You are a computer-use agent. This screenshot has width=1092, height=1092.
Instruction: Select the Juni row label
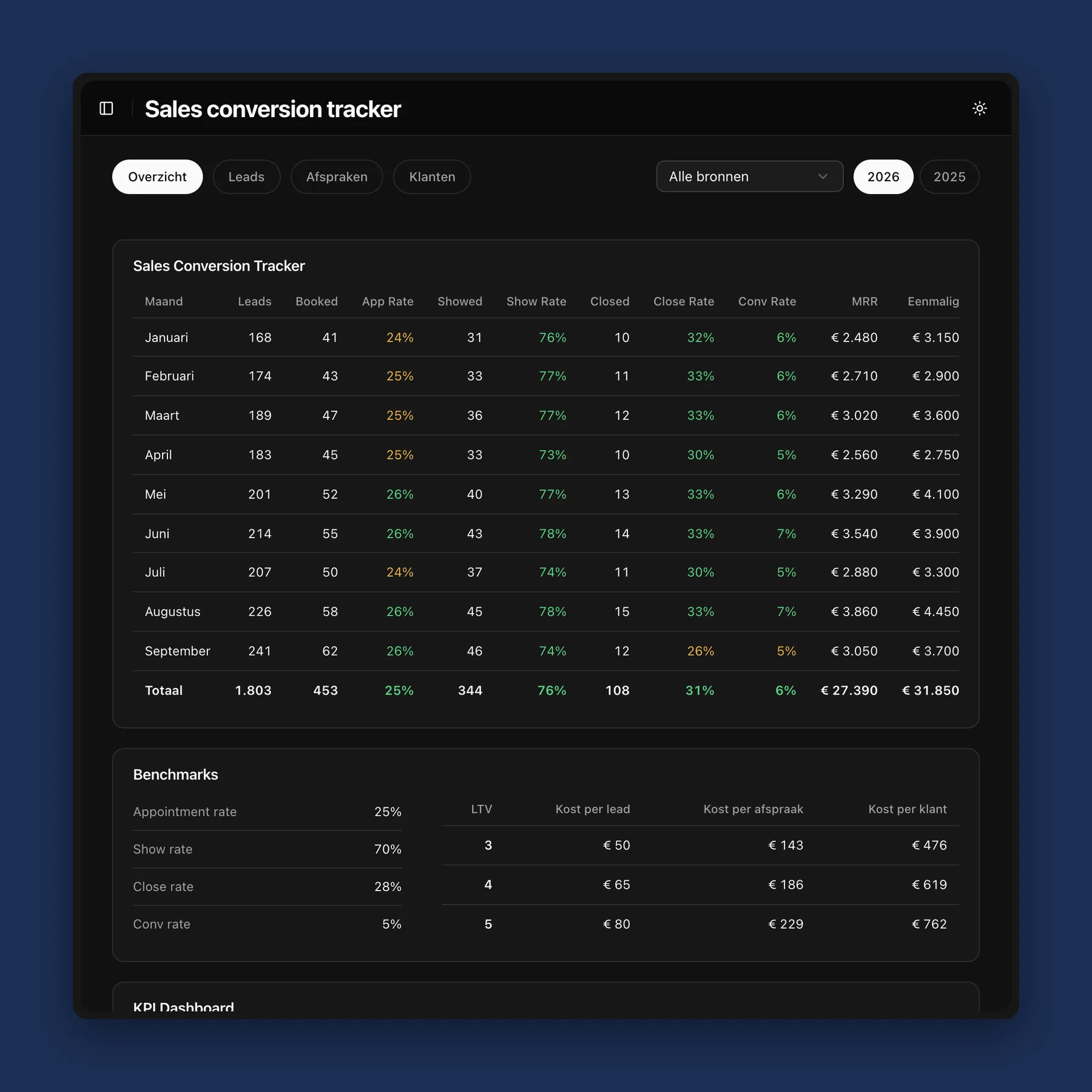tap(157, 534)
